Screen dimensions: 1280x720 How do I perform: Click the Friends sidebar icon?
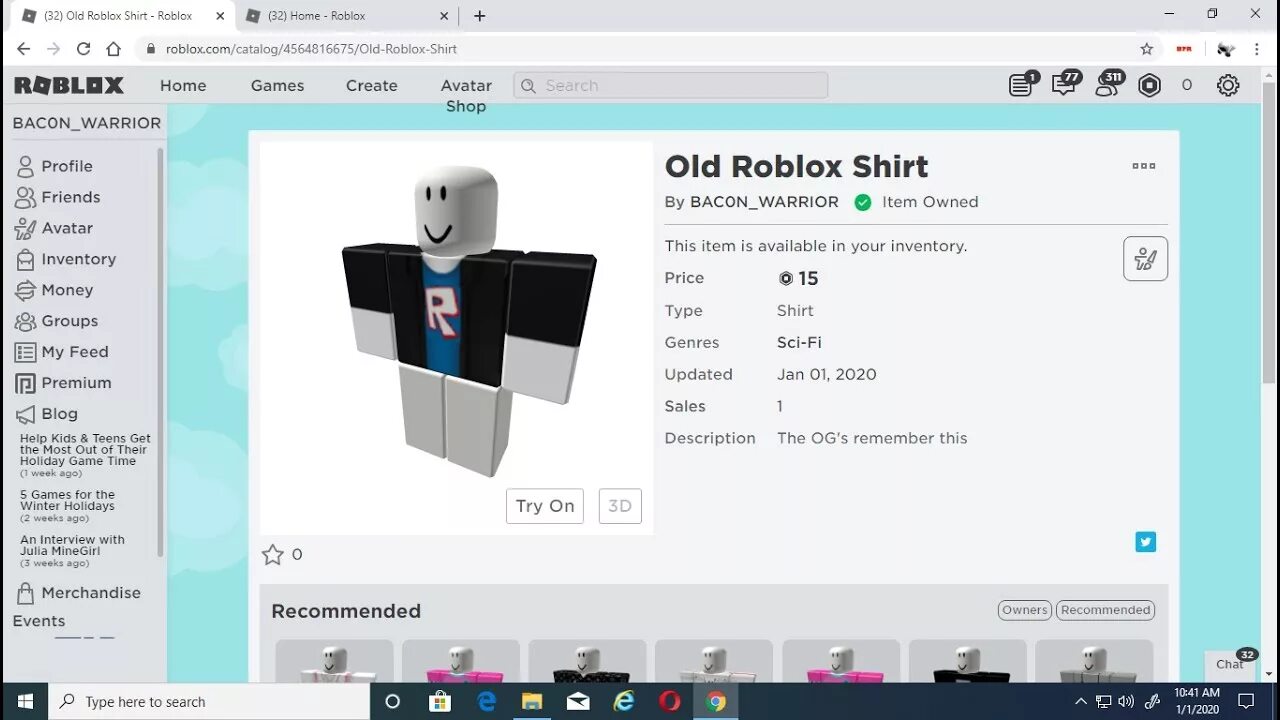25,197
